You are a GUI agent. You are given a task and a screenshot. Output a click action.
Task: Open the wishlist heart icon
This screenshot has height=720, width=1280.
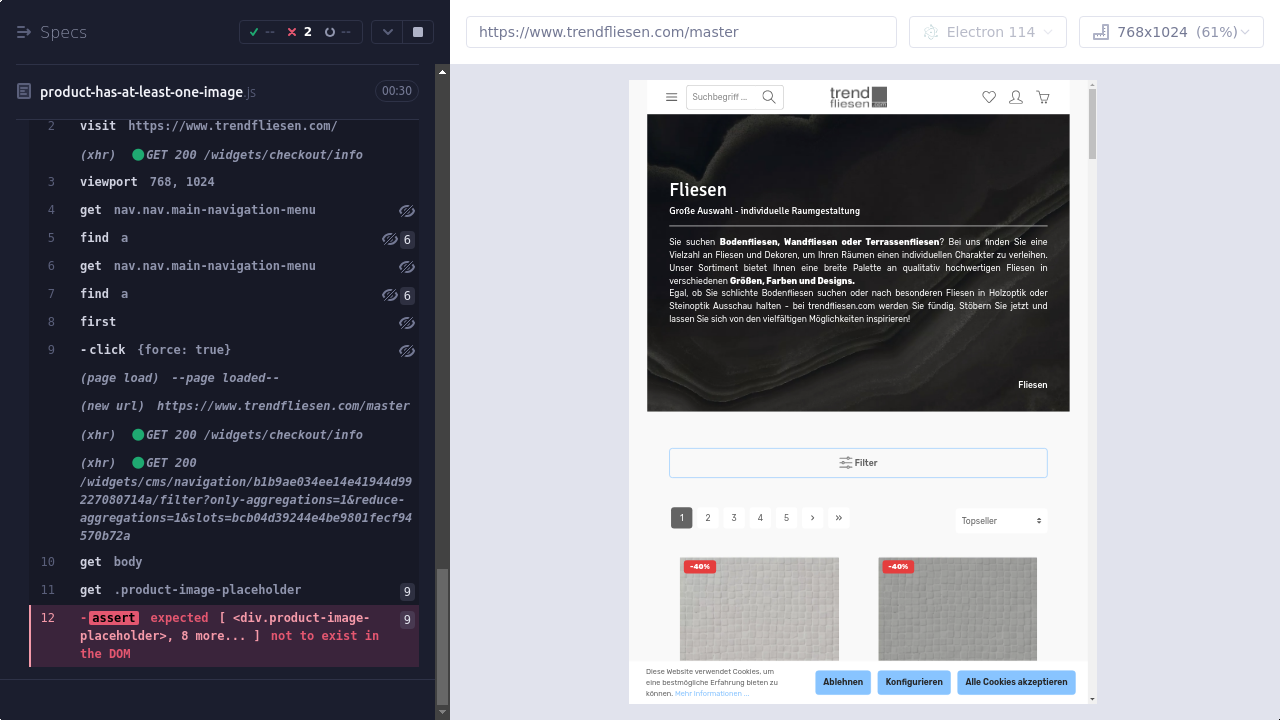(x=989, y=97)
